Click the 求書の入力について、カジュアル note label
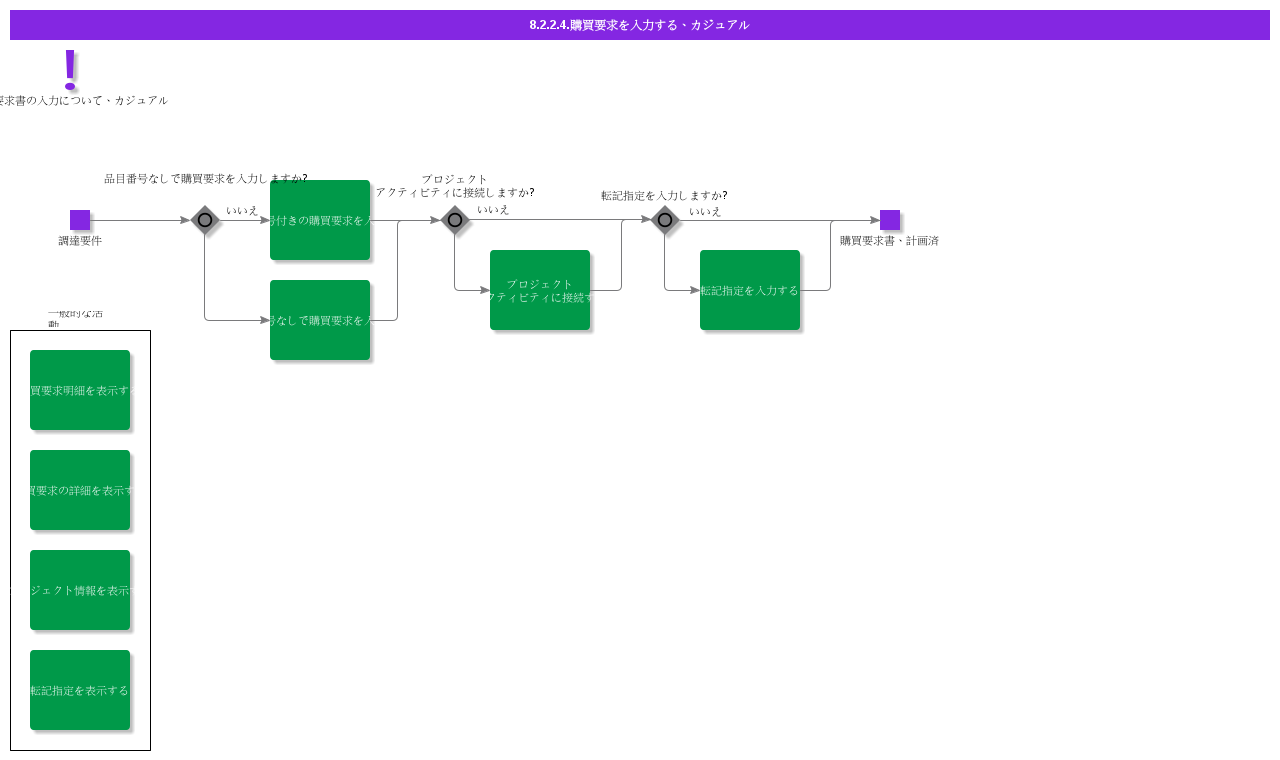The height and width of the screenshot is (760, 1280). tap(84, 100)
